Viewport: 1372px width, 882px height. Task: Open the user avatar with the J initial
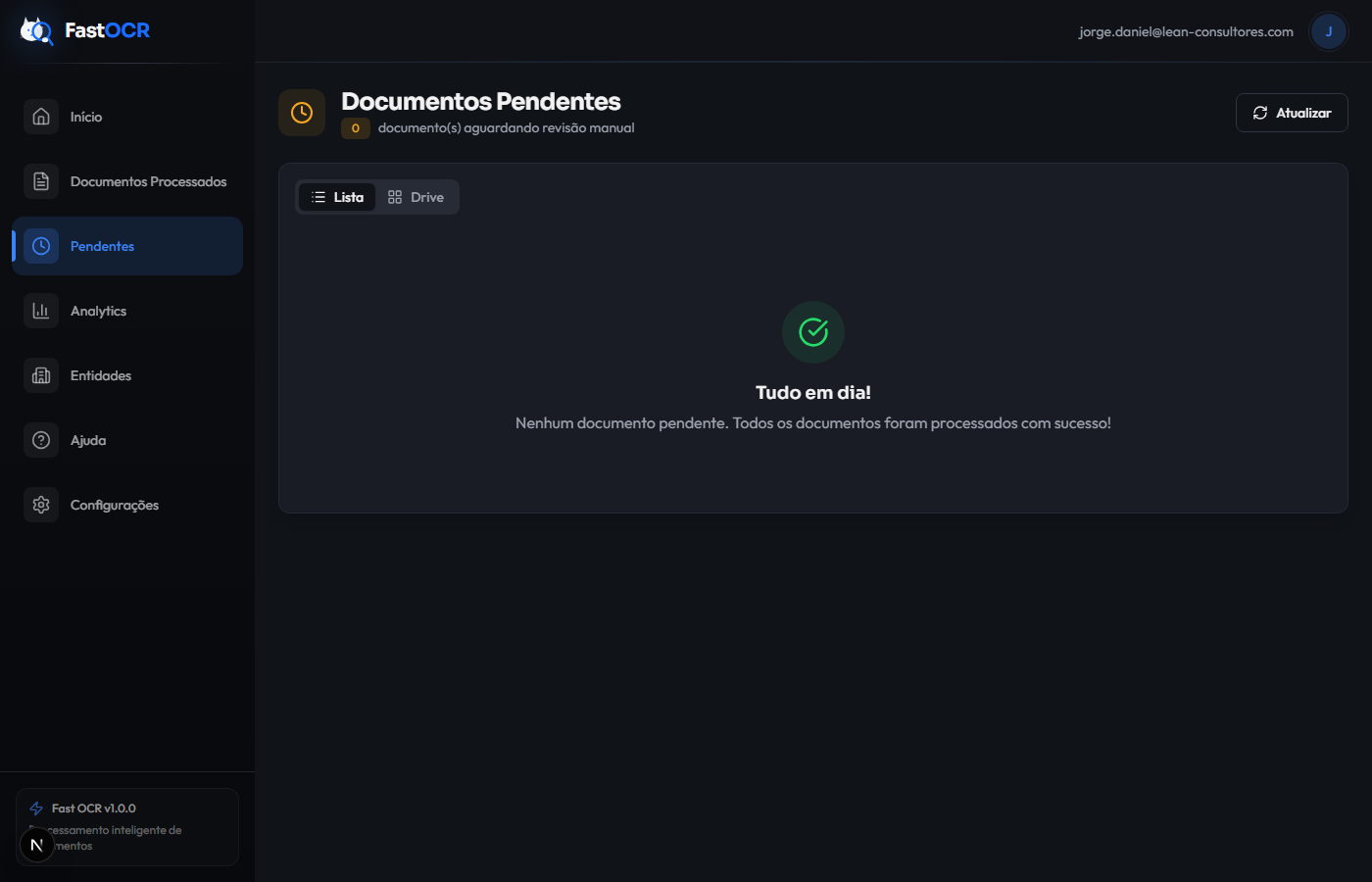(x=1329, y=30)
